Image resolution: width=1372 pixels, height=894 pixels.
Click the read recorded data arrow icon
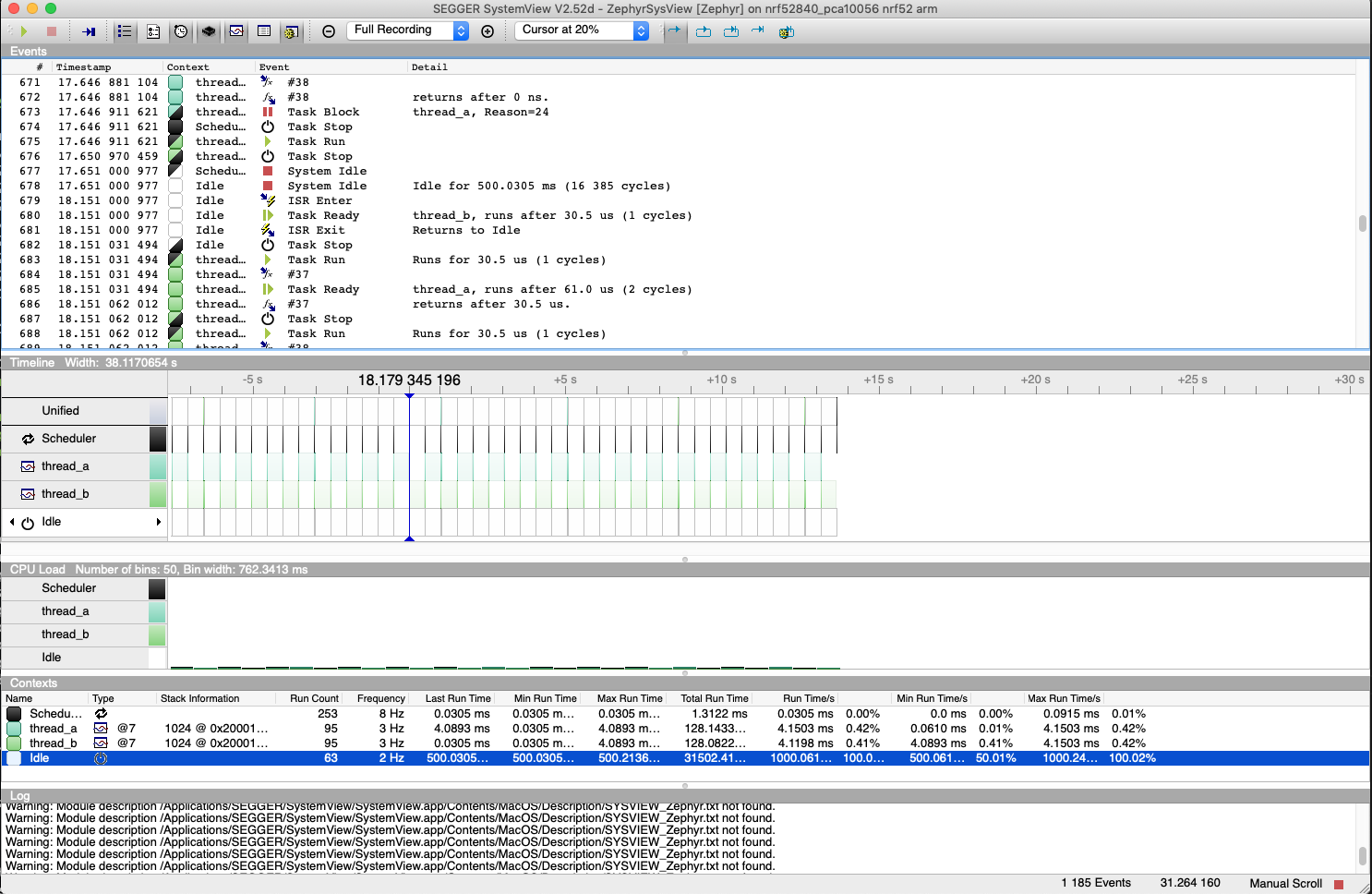click(89, 31)
